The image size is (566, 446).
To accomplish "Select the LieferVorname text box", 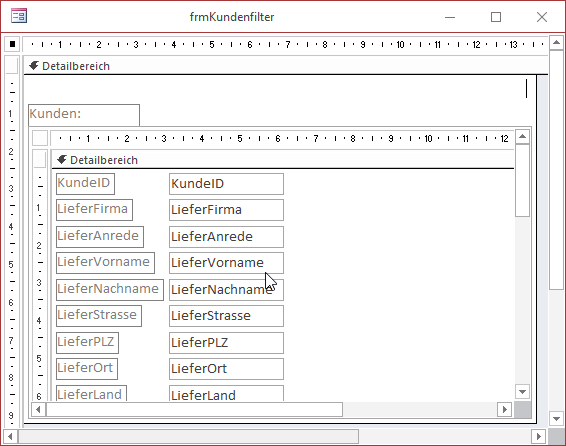I will coord(226,263).
